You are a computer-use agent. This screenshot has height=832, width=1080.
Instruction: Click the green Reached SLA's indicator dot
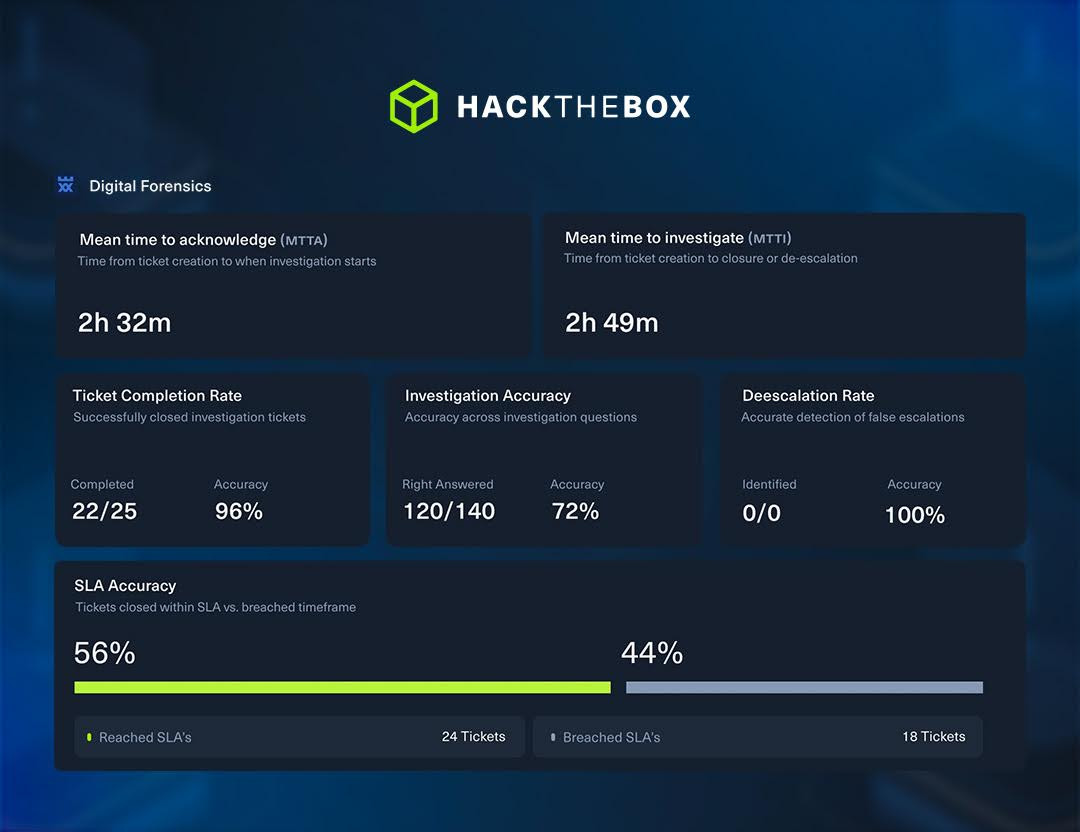89,737
